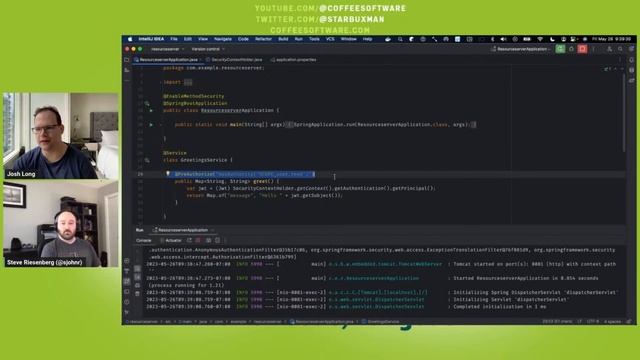Image resolution: width=640 pixels, height=360 pixels.
Task: Open the Edit menu in menu bar
Action: [x=188, y=39]
